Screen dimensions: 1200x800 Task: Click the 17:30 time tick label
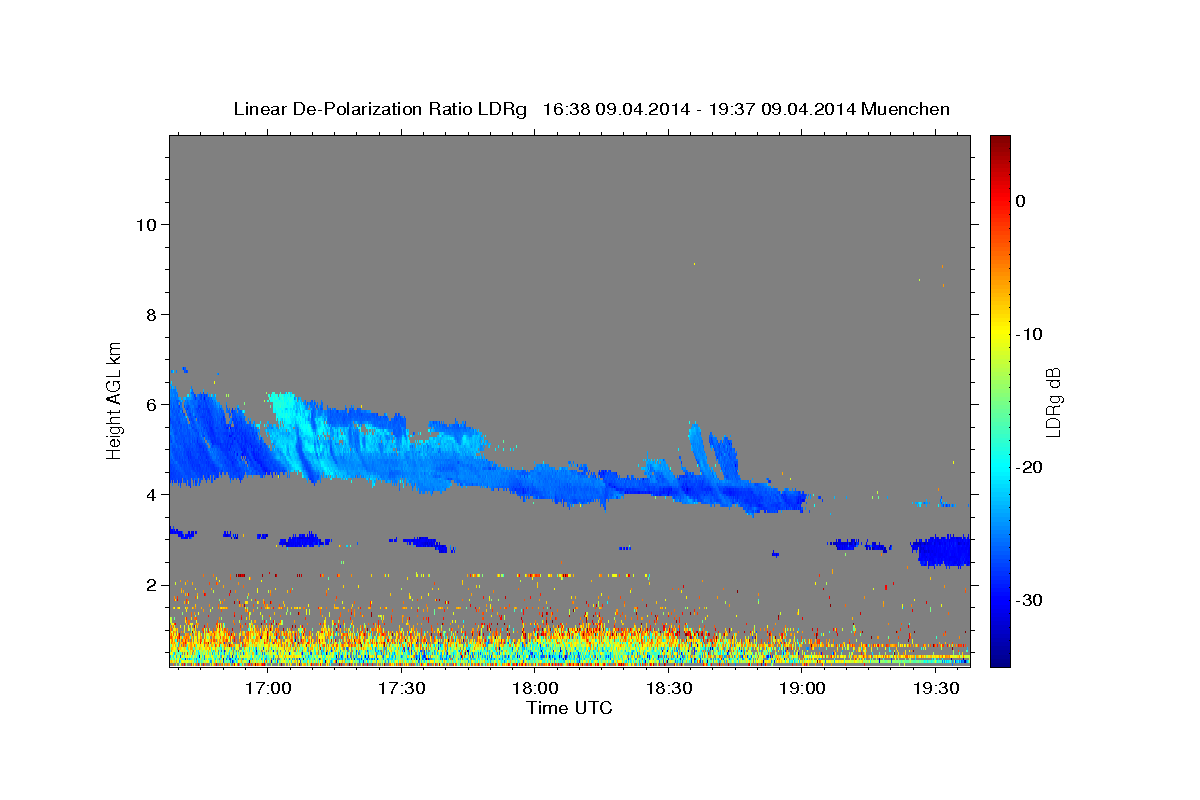[402, 689]
